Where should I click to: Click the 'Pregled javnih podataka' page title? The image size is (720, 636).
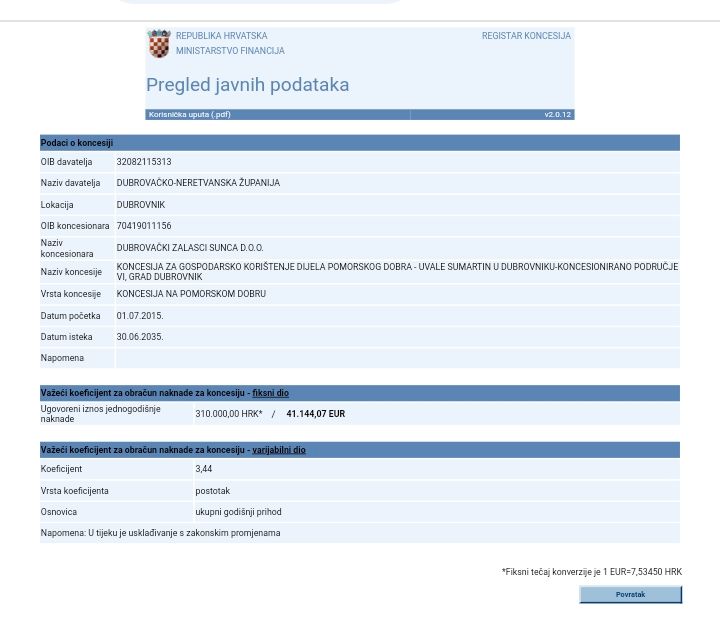tap(247, 85)
